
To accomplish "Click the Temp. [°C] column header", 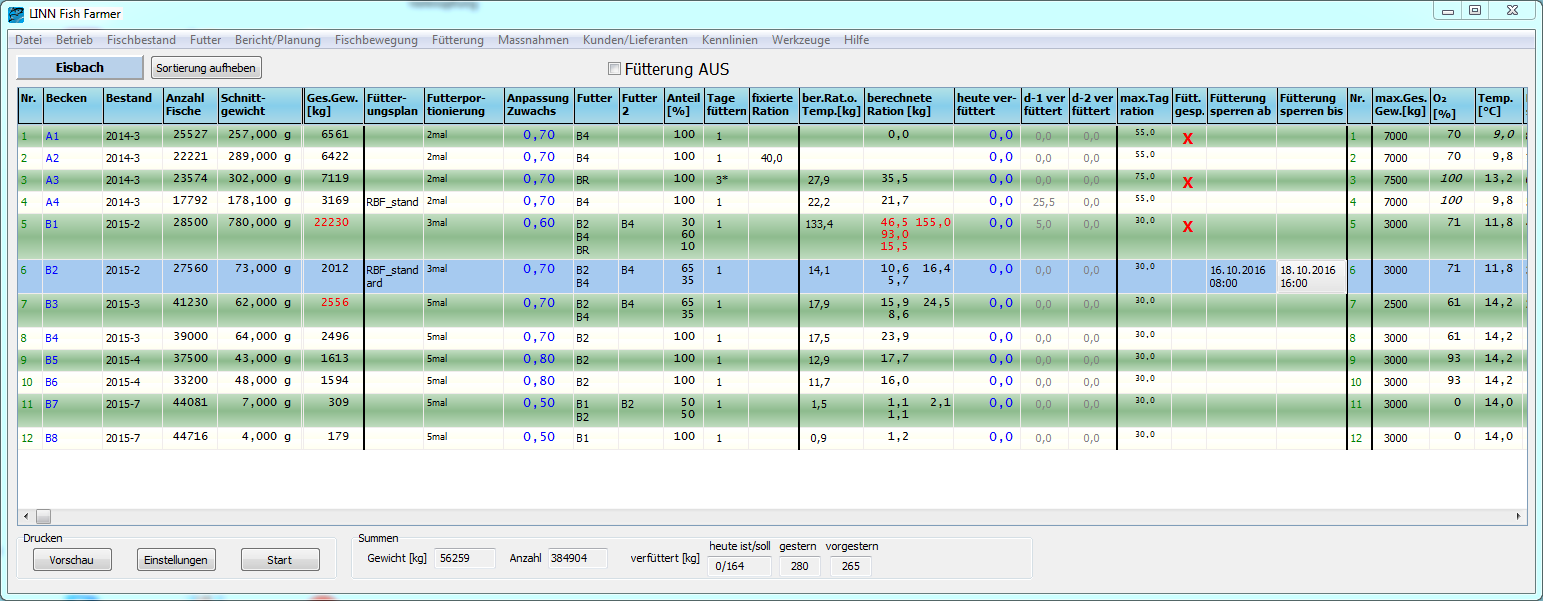I will tap(1498, 105).
